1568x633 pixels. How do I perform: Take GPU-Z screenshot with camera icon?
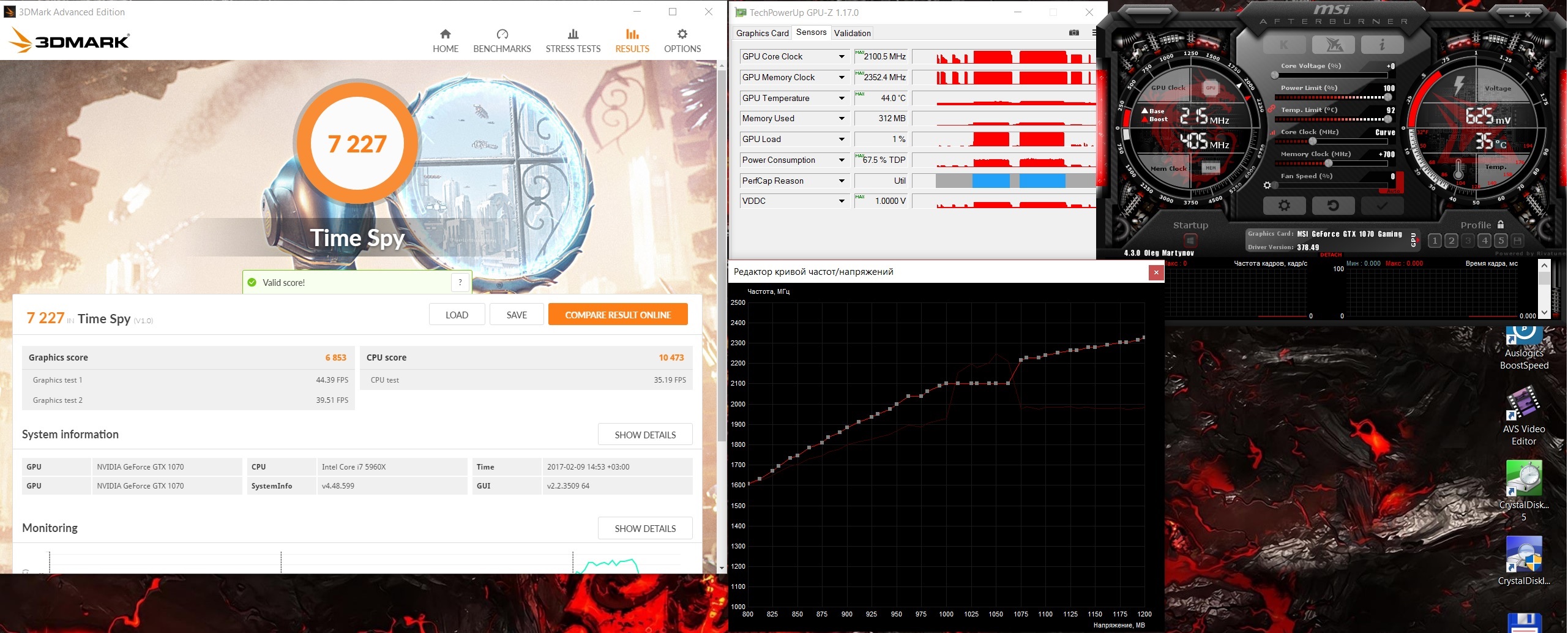click(1074, 32)
